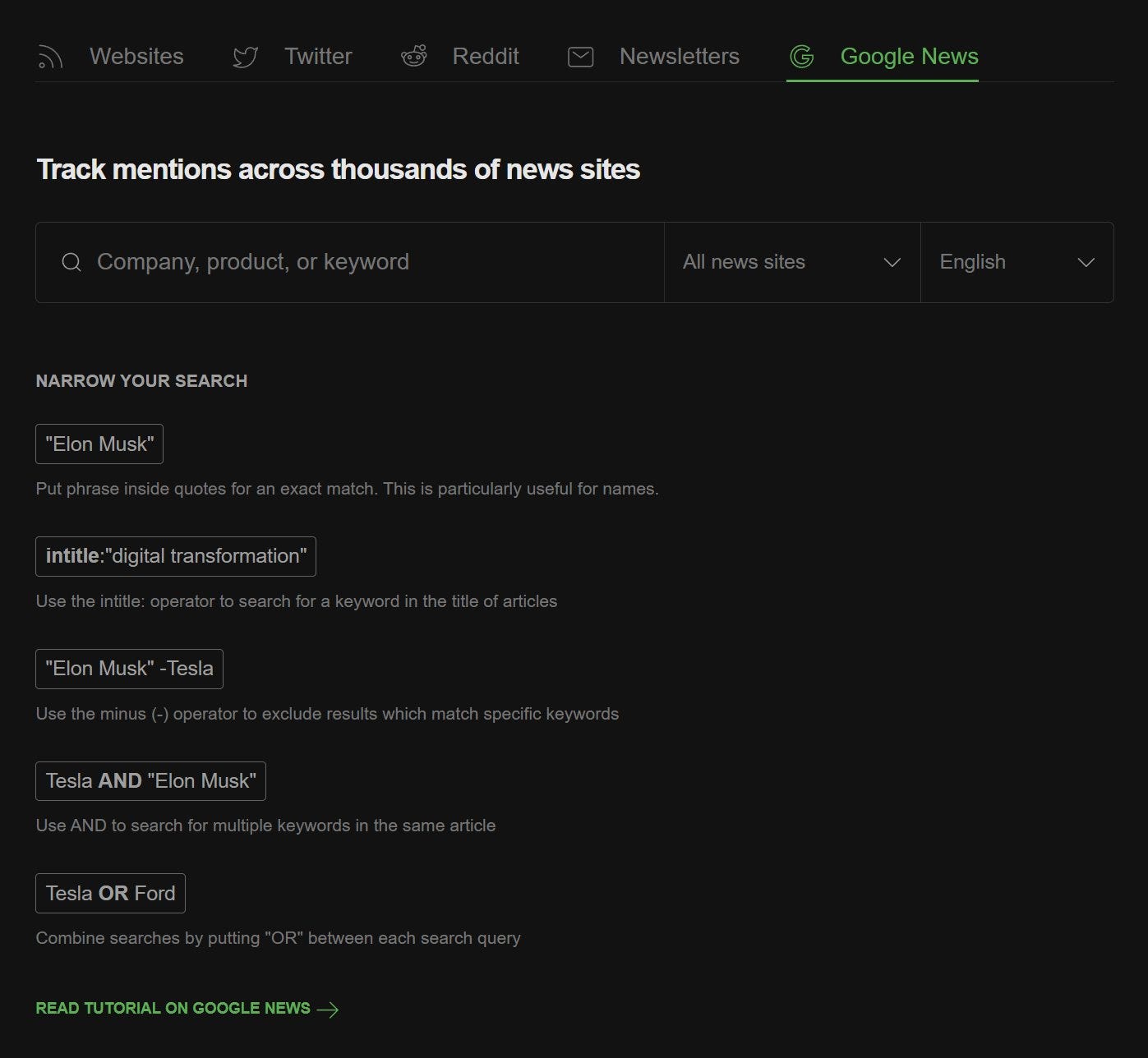Click the Combine searches "OR" description text

coord(278,938)
